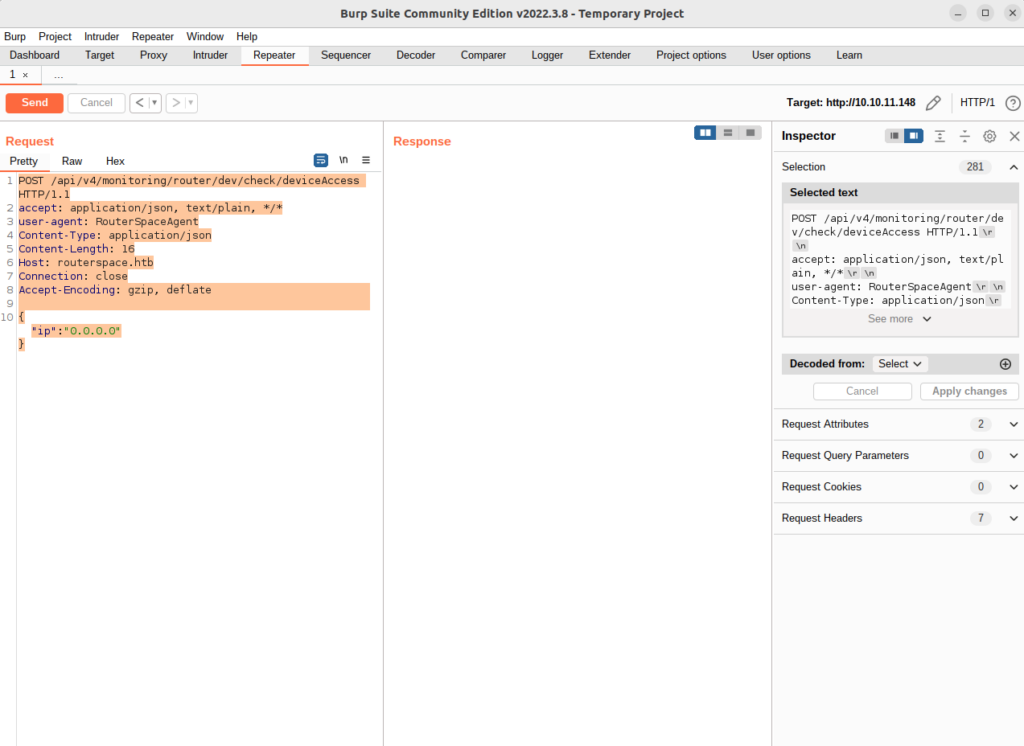
Task: Dock Inspector with left layout icon
Action: pos(894,136)
